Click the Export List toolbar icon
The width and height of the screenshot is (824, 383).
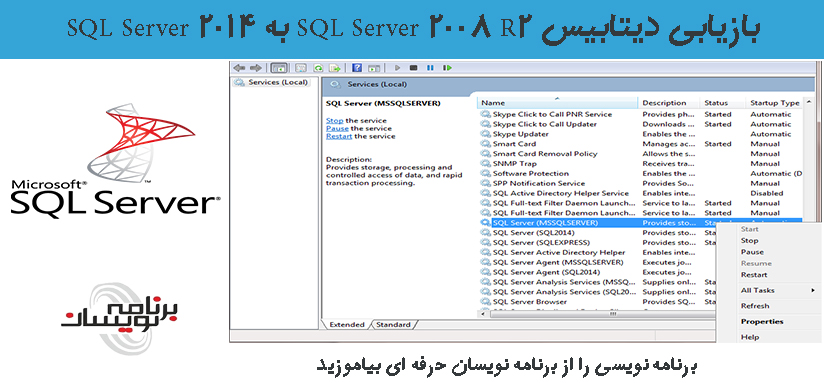point(335,68)
